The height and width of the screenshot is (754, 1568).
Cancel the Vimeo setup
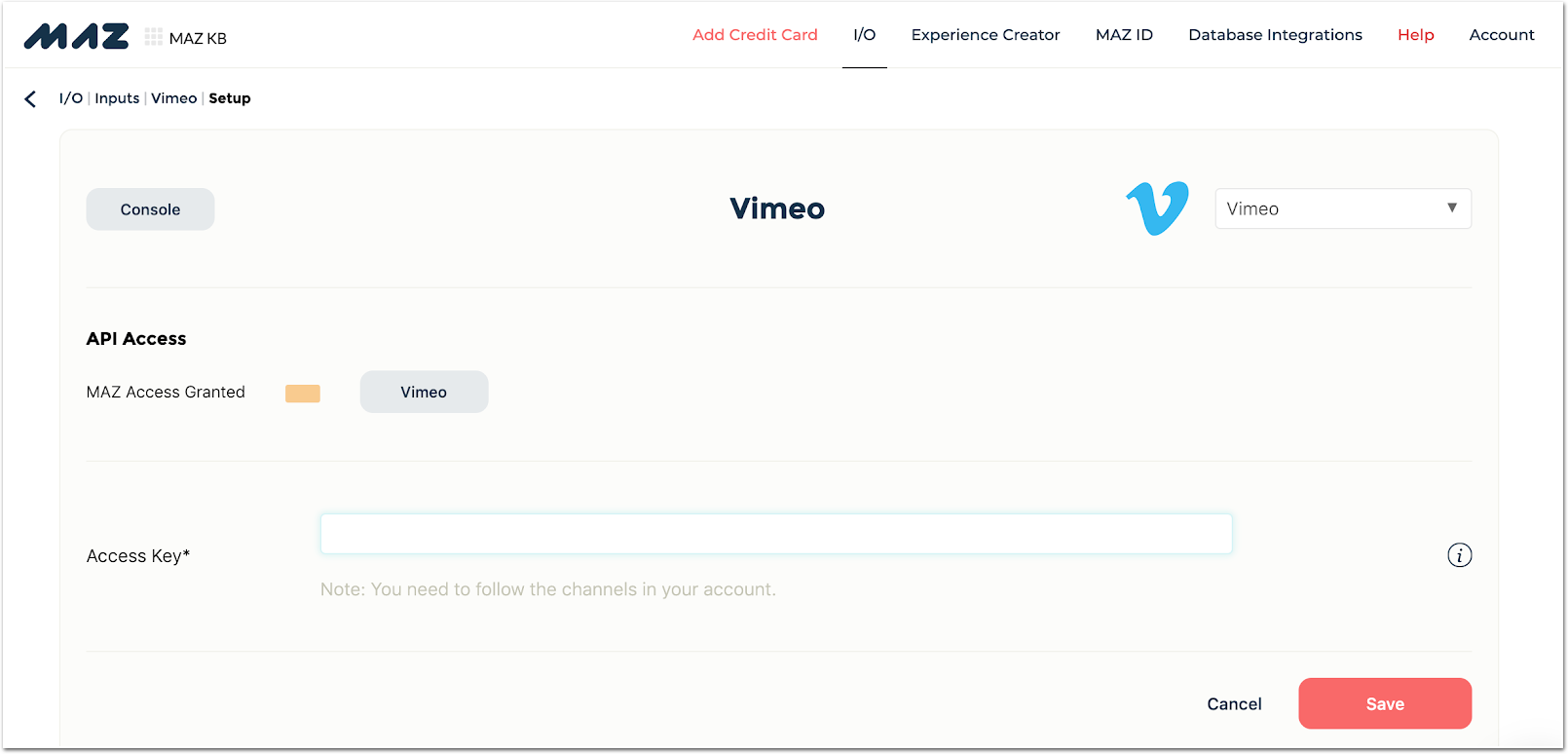click(x=1234, y=704)
